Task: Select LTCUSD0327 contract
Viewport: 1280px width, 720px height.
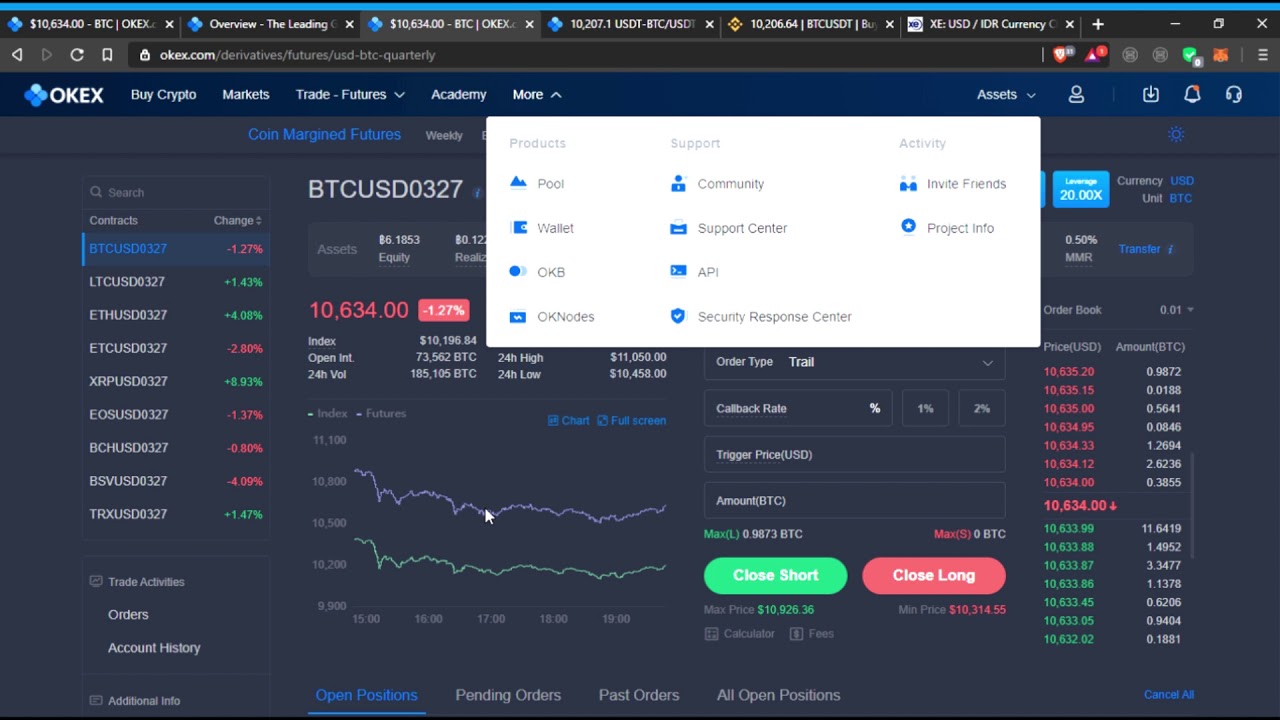Action: point(175,281)
